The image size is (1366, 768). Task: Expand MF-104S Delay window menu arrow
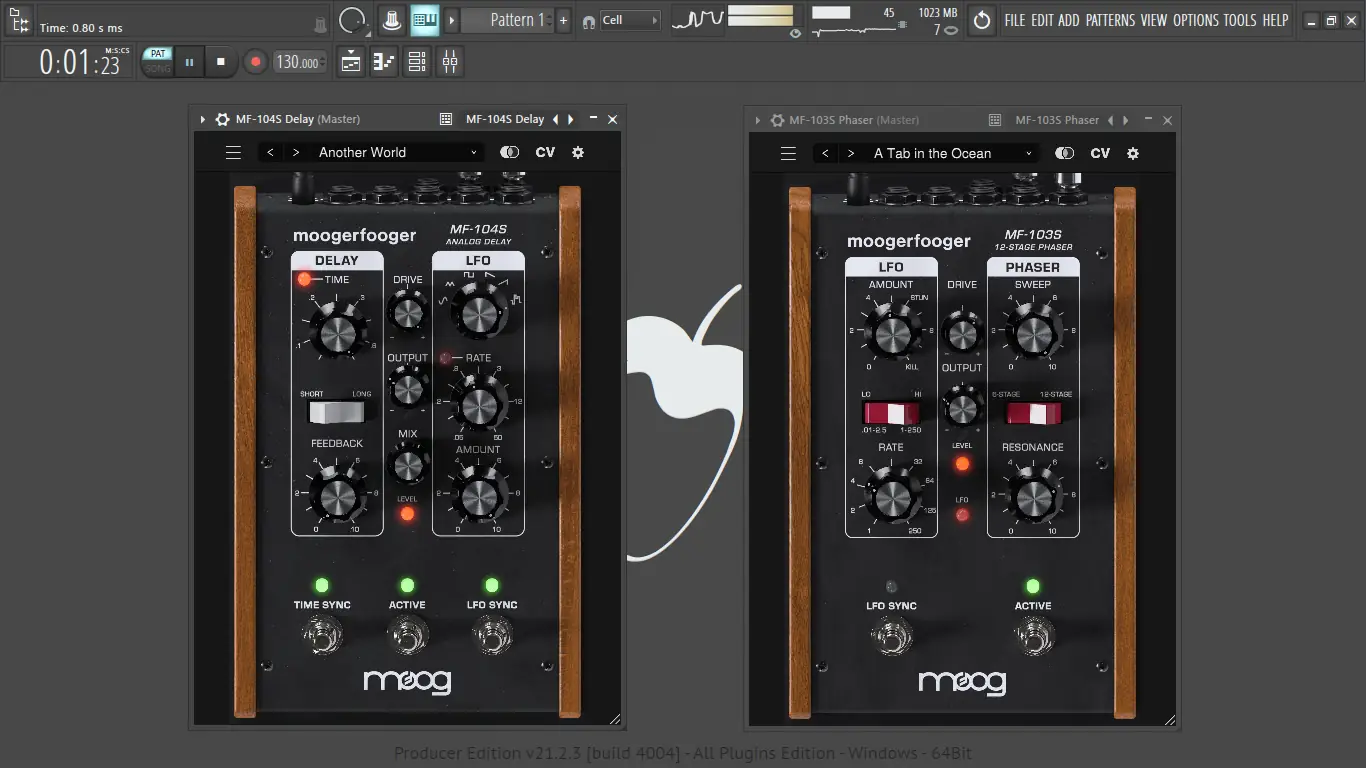click(203, 119)
